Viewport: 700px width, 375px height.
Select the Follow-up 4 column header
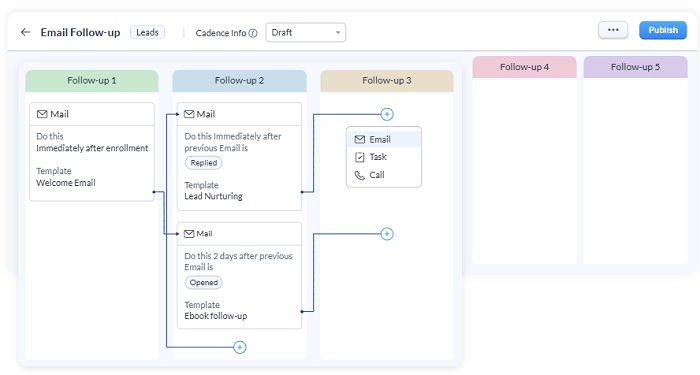pos(525,67)
